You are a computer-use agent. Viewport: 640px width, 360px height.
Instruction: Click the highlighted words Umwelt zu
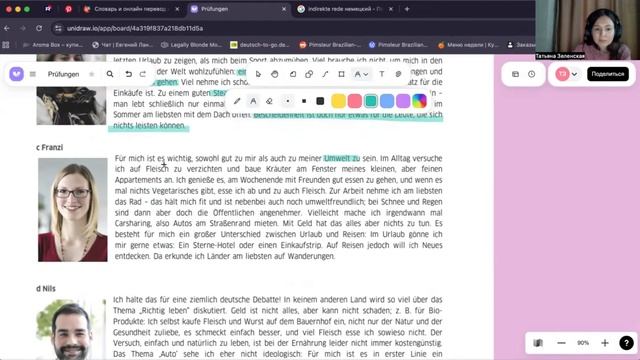point(342,158)
